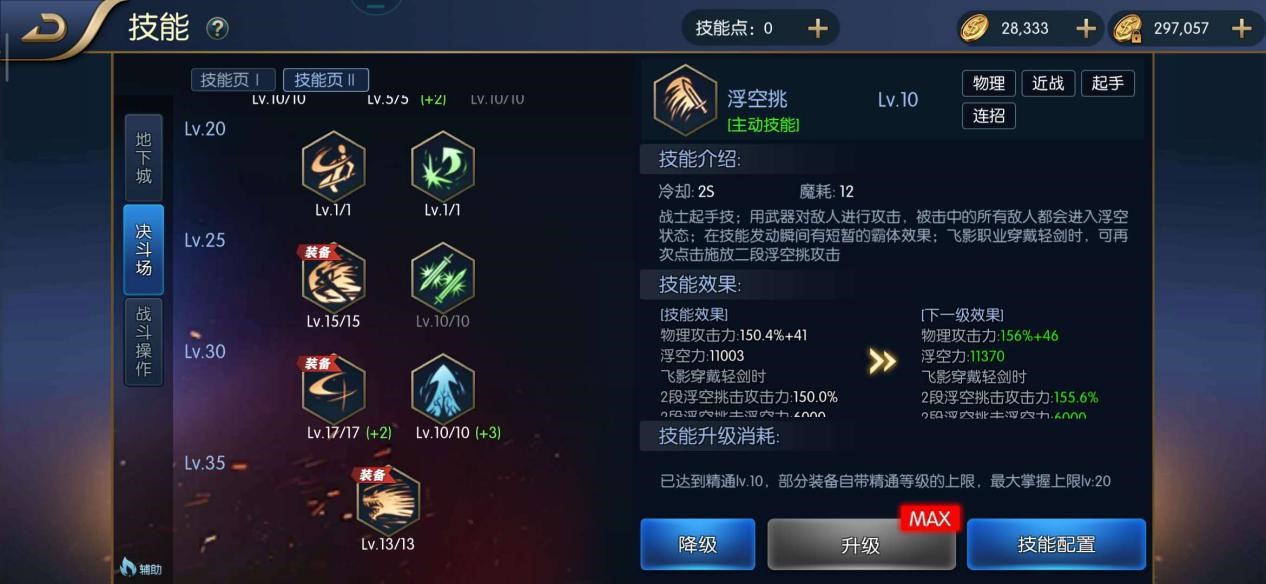Select the equipped Lv.15/15 skill icon
Viewport: 1266px width, 584px height.
click(333, 278)
